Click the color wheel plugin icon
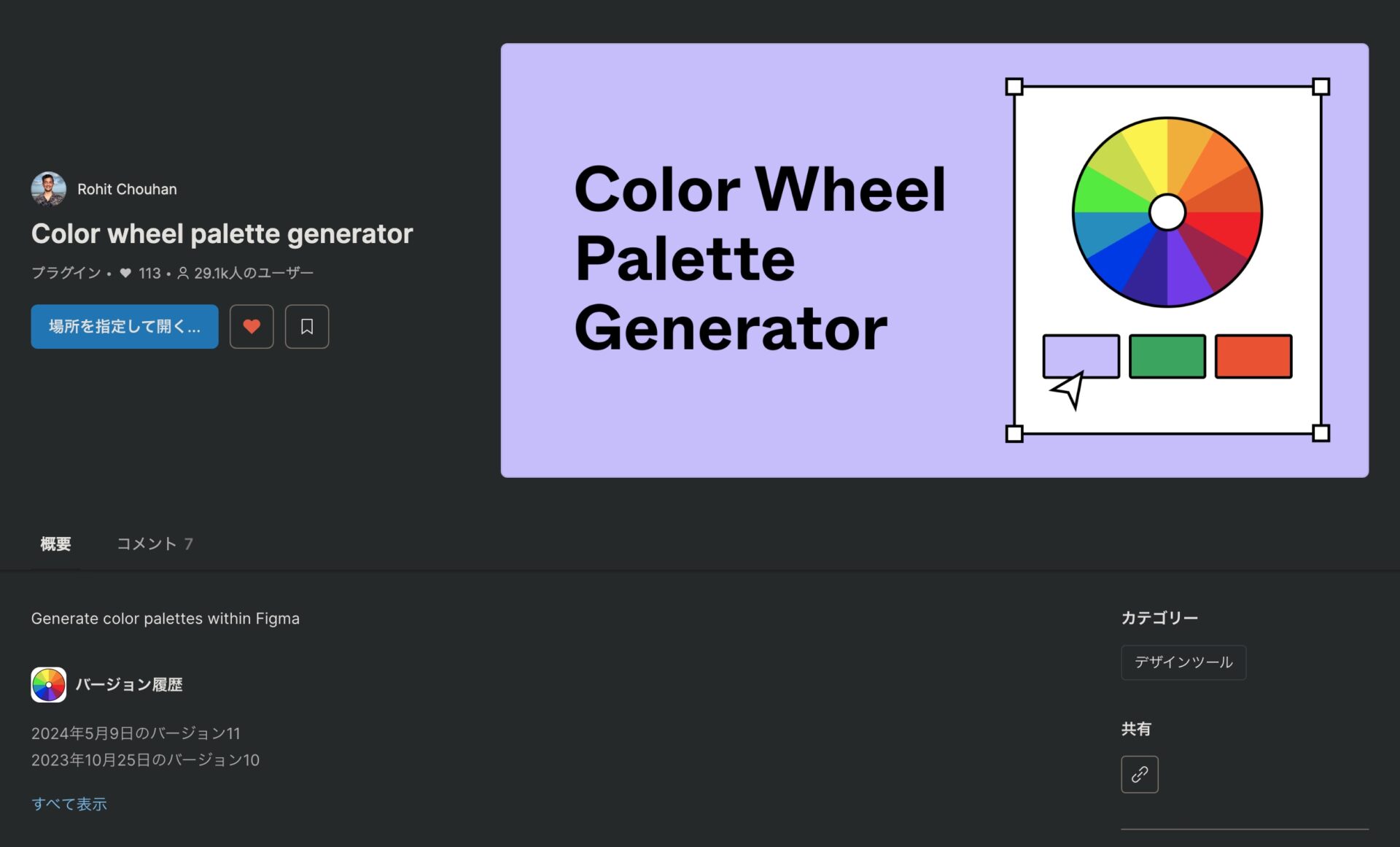 coord(49,684)
